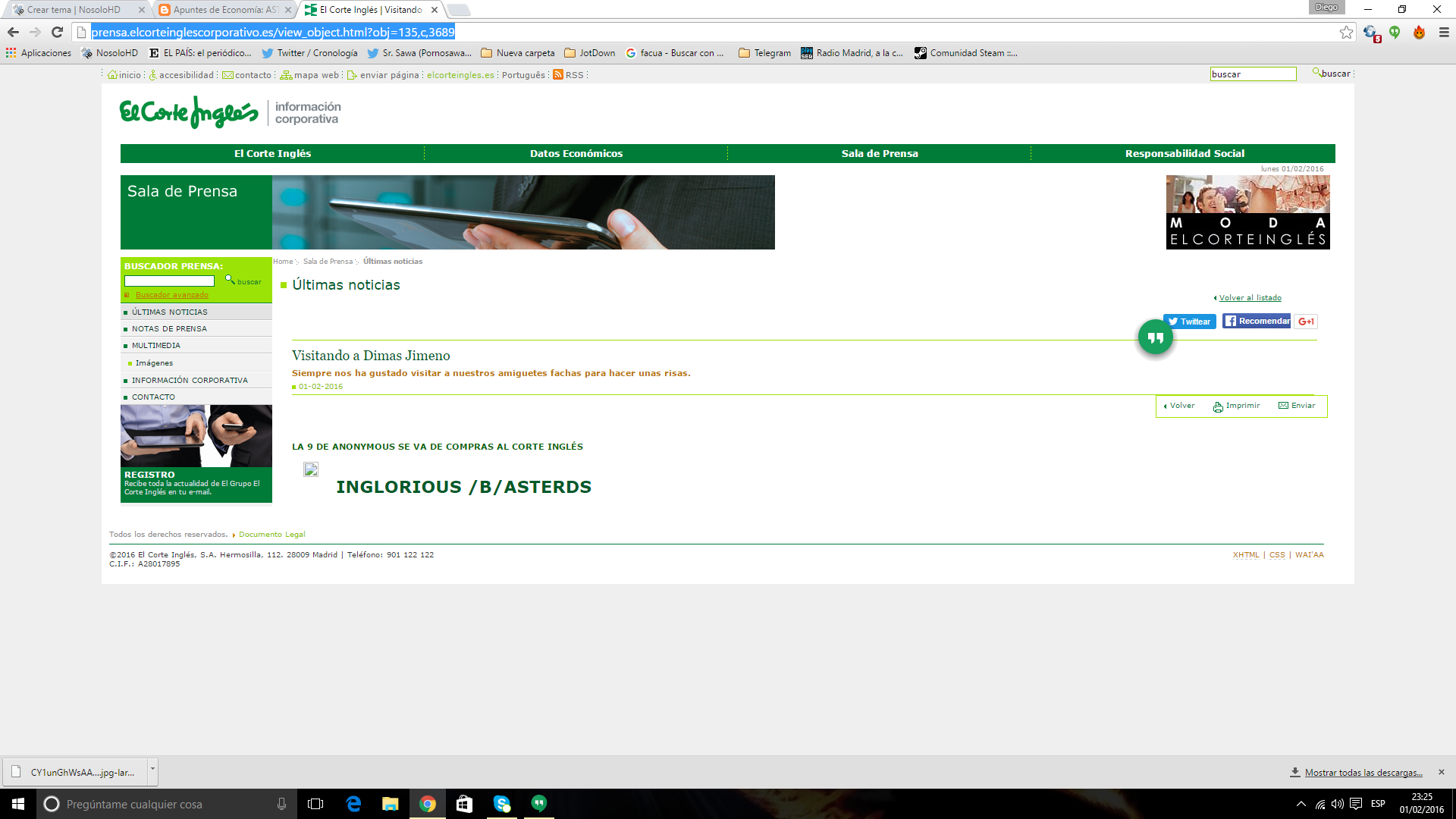Click the inicio home link
This screenshot has height=819, width=1456.
point(124,75)
